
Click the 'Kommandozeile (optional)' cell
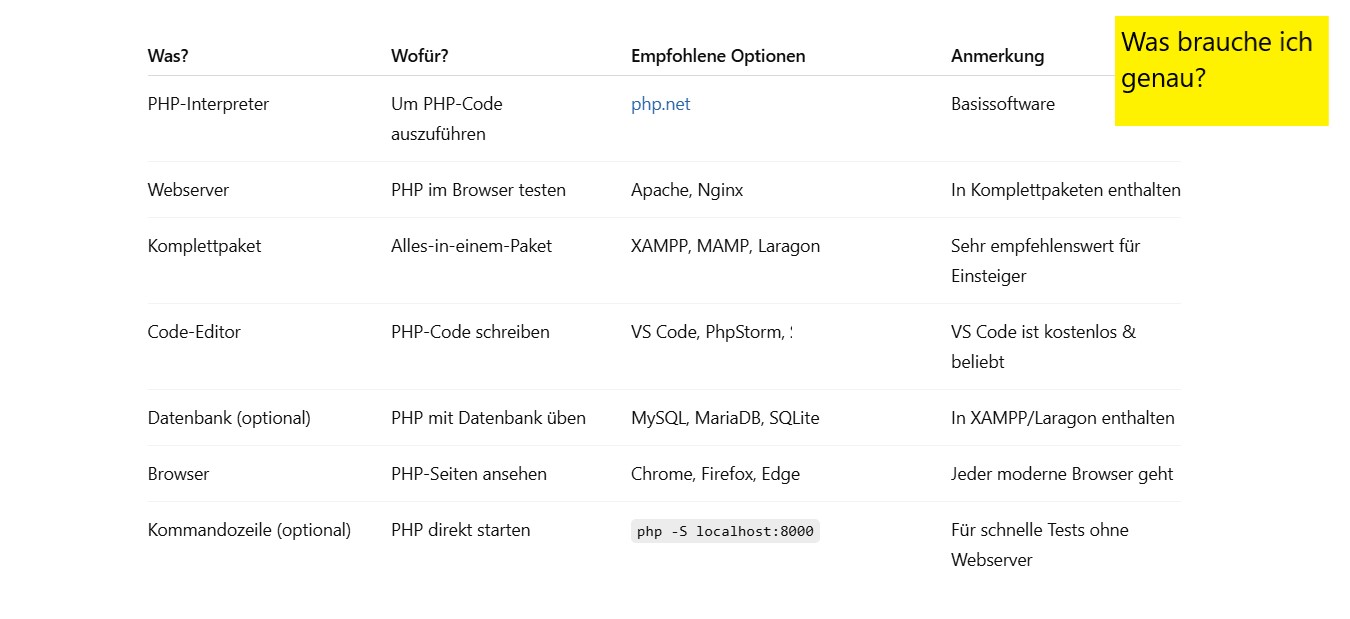click(x=249, y=530)
